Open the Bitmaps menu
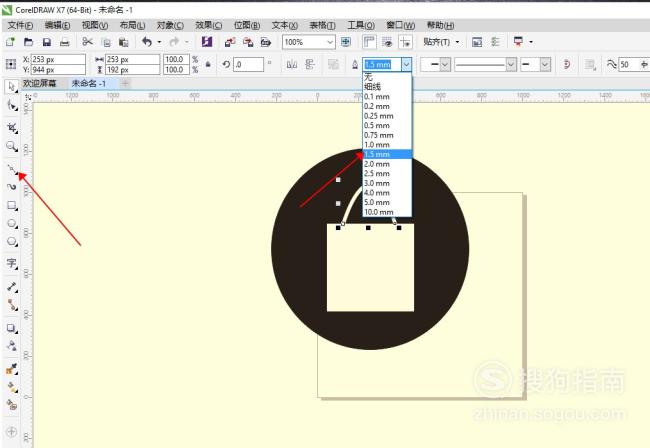This screenshot has height=448, width=650. pyautogui.click(x=247, y=25)
